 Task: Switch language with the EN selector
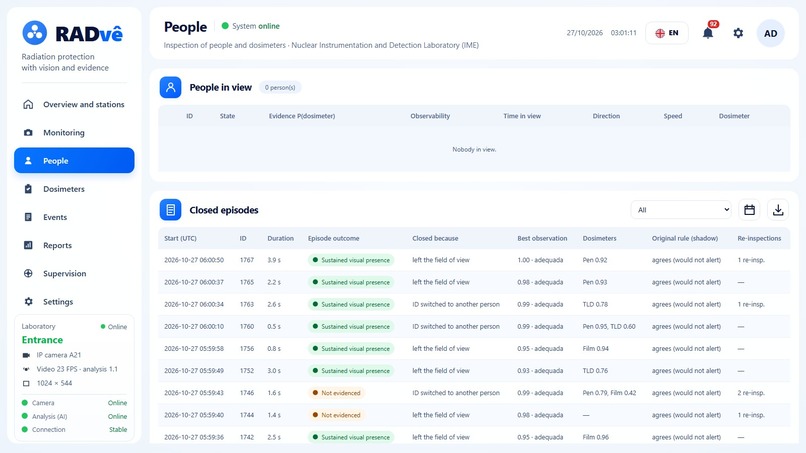(667, 33)
